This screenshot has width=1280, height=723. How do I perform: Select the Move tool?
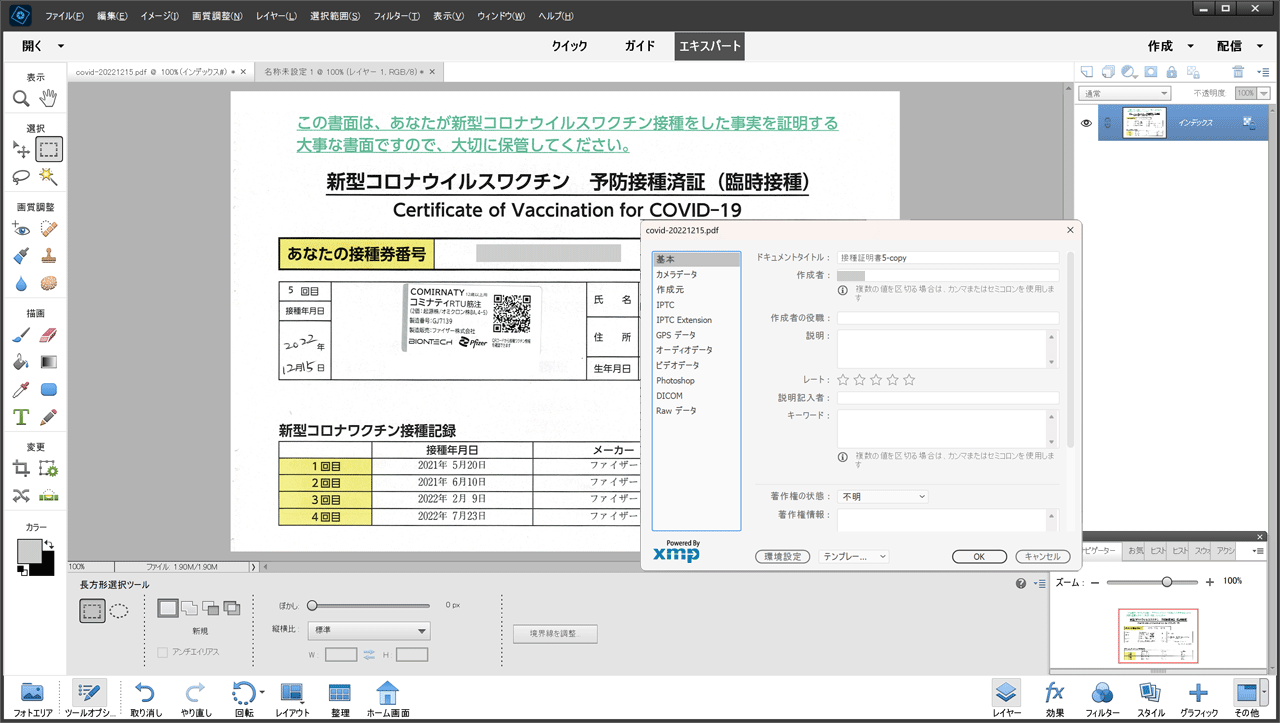[x=21, y=150]
